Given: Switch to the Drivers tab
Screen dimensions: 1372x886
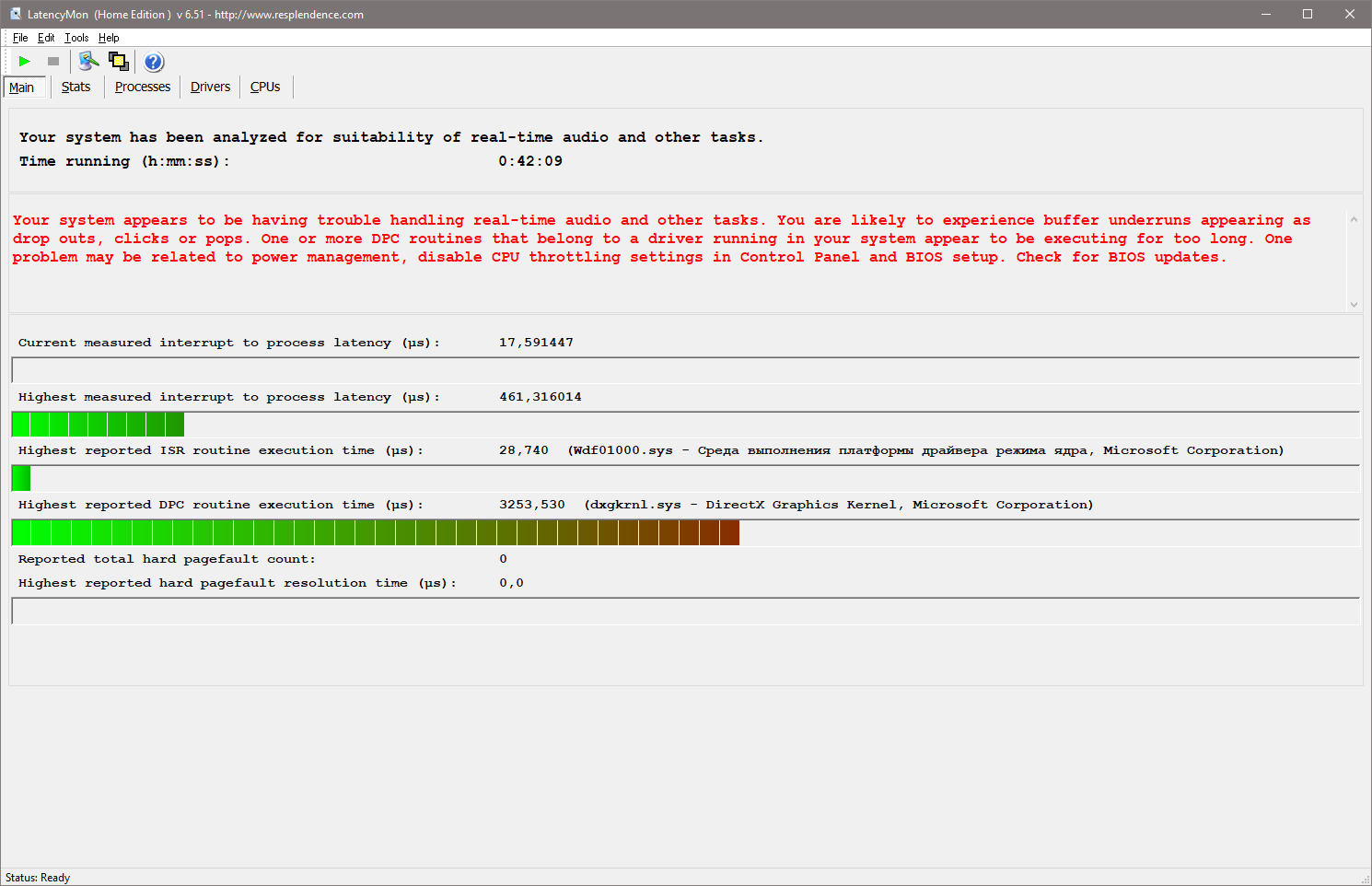Looking at the screenshot, I should pos(210,87).
